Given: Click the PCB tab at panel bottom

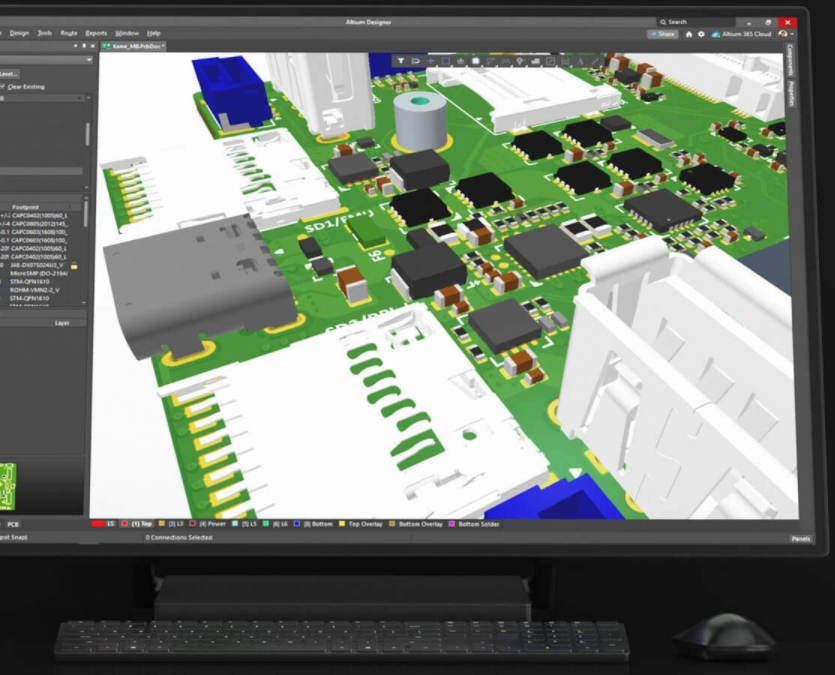Looking at the screenshot, I should [x=13, y=524].
